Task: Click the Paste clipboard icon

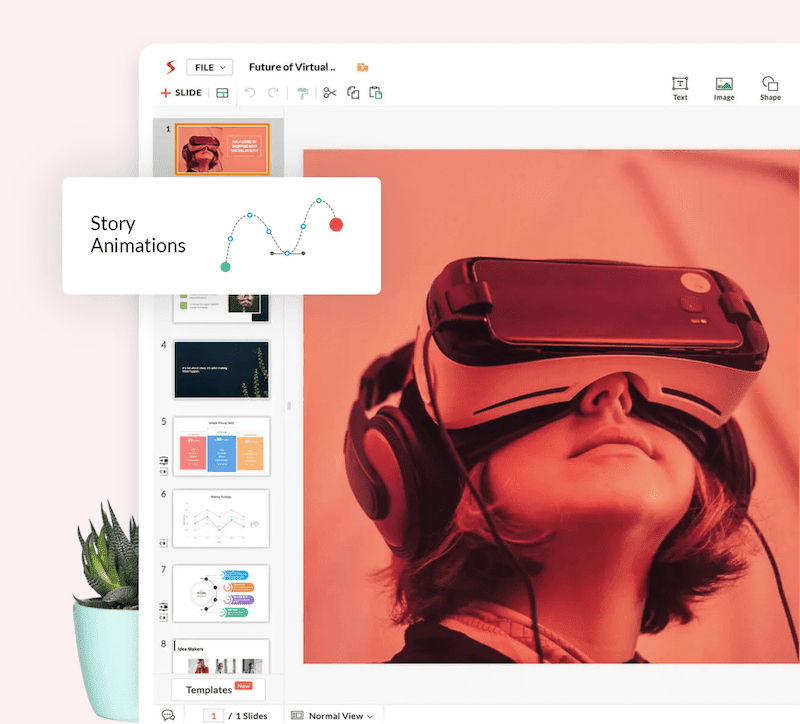Action: [x=376, y=93]
